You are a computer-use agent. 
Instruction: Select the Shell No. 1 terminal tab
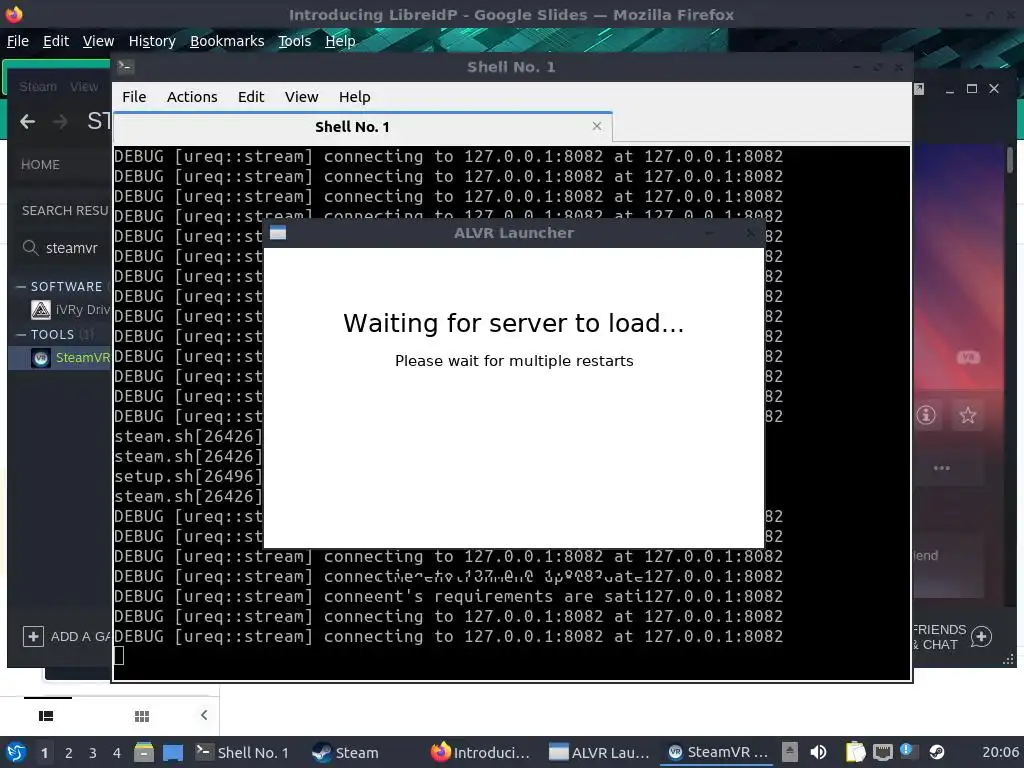(363, 127)
